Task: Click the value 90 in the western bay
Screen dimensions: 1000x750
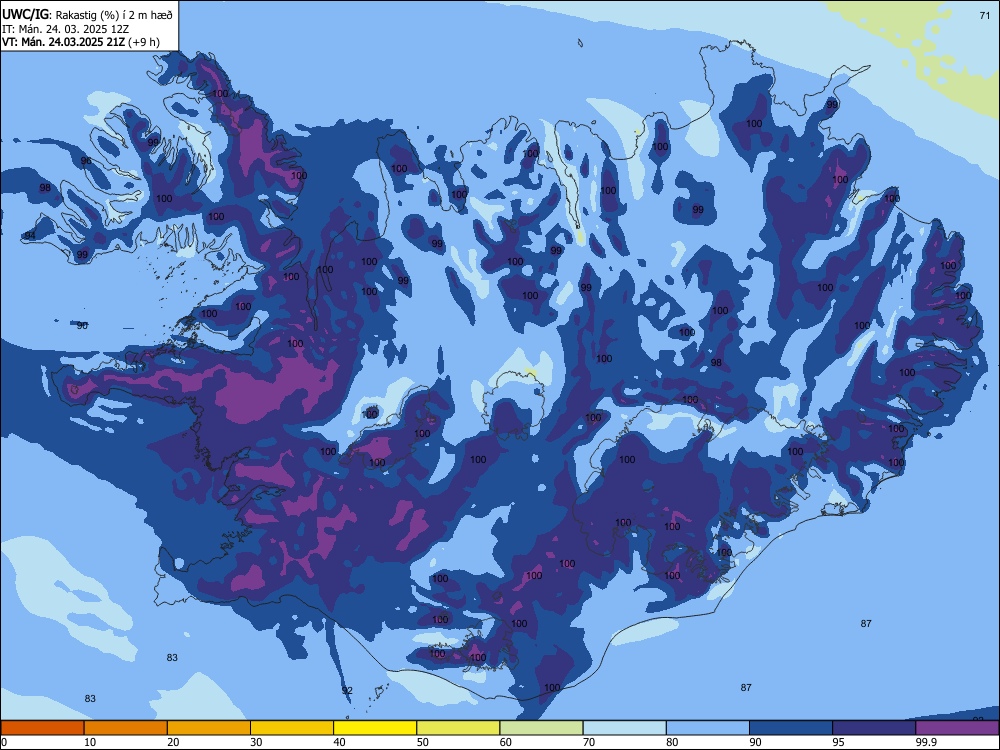Action: pos(82,325)
